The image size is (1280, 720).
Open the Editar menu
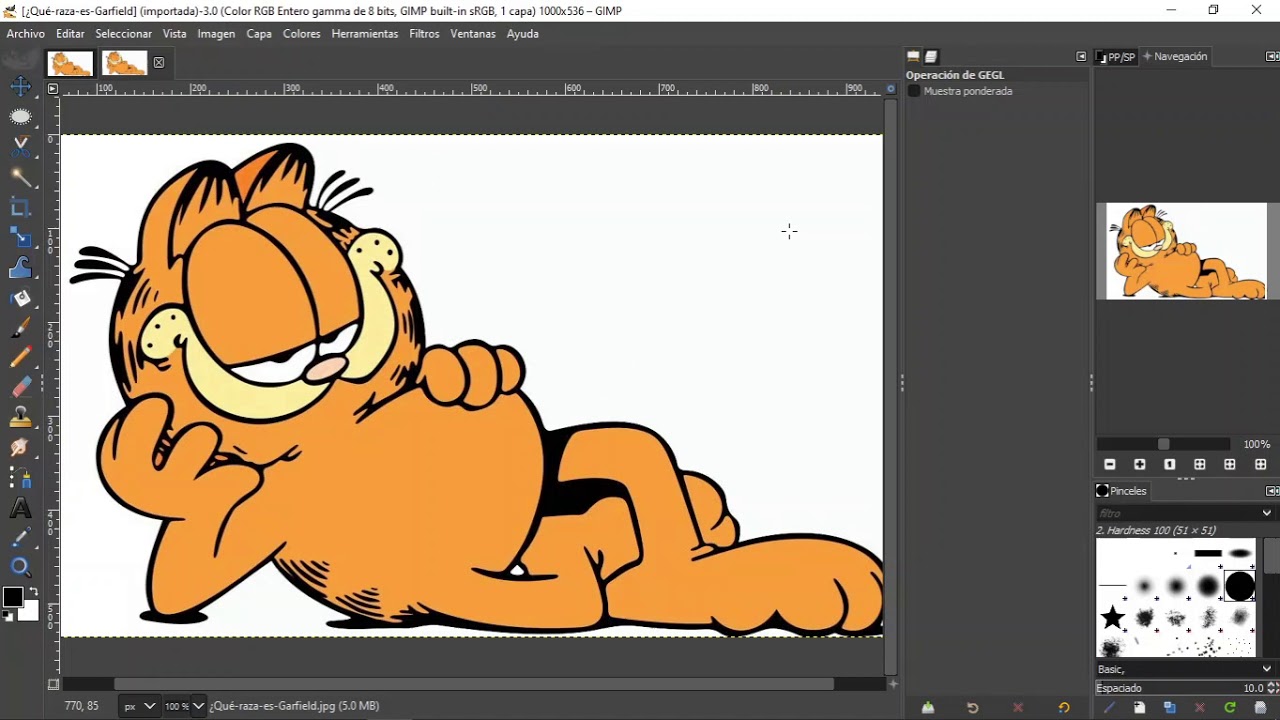(70, 33)
